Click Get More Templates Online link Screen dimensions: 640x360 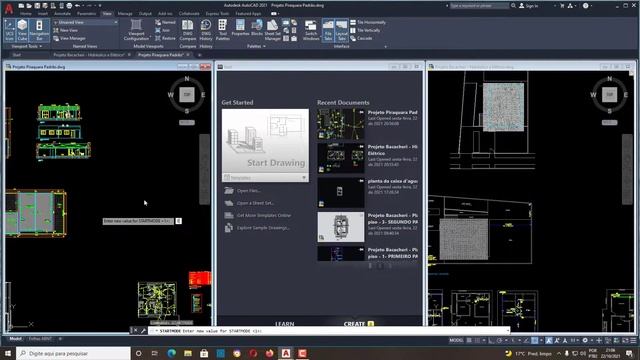click(x=258, y=215)
